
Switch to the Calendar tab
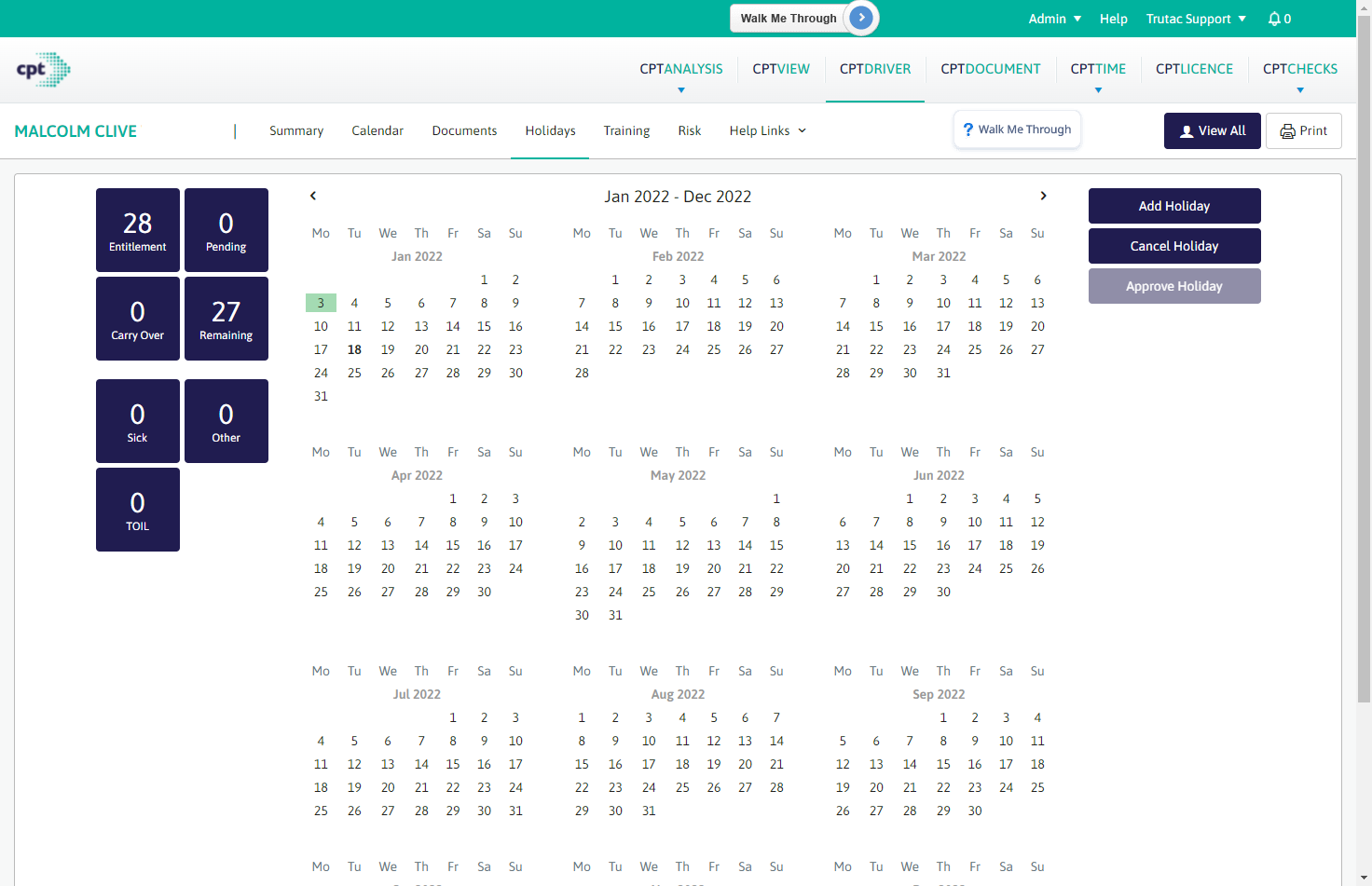tap(377, 131)
